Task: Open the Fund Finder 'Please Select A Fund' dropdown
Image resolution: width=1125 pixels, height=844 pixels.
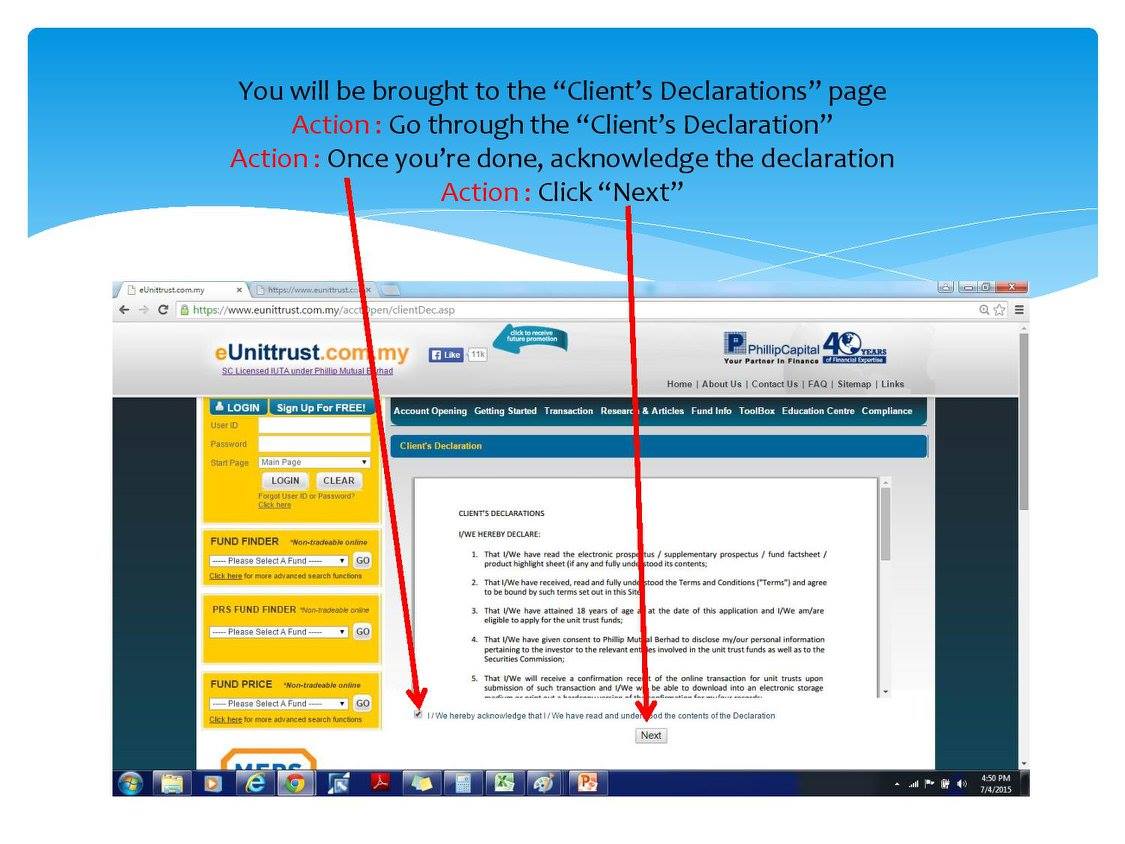Action: click(x=278, y=561)
